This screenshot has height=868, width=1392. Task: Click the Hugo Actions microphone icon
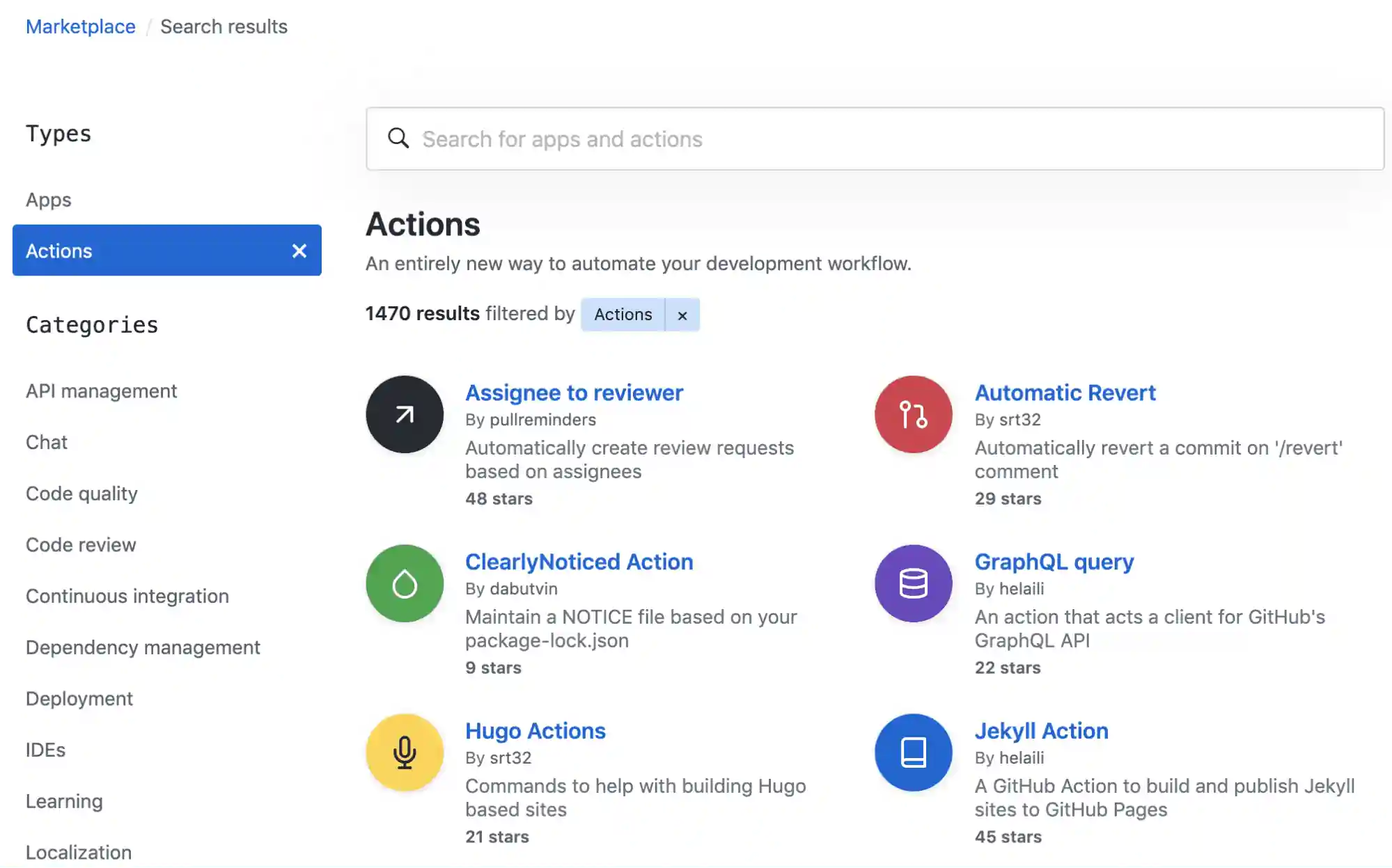click(x=405, y=752)
